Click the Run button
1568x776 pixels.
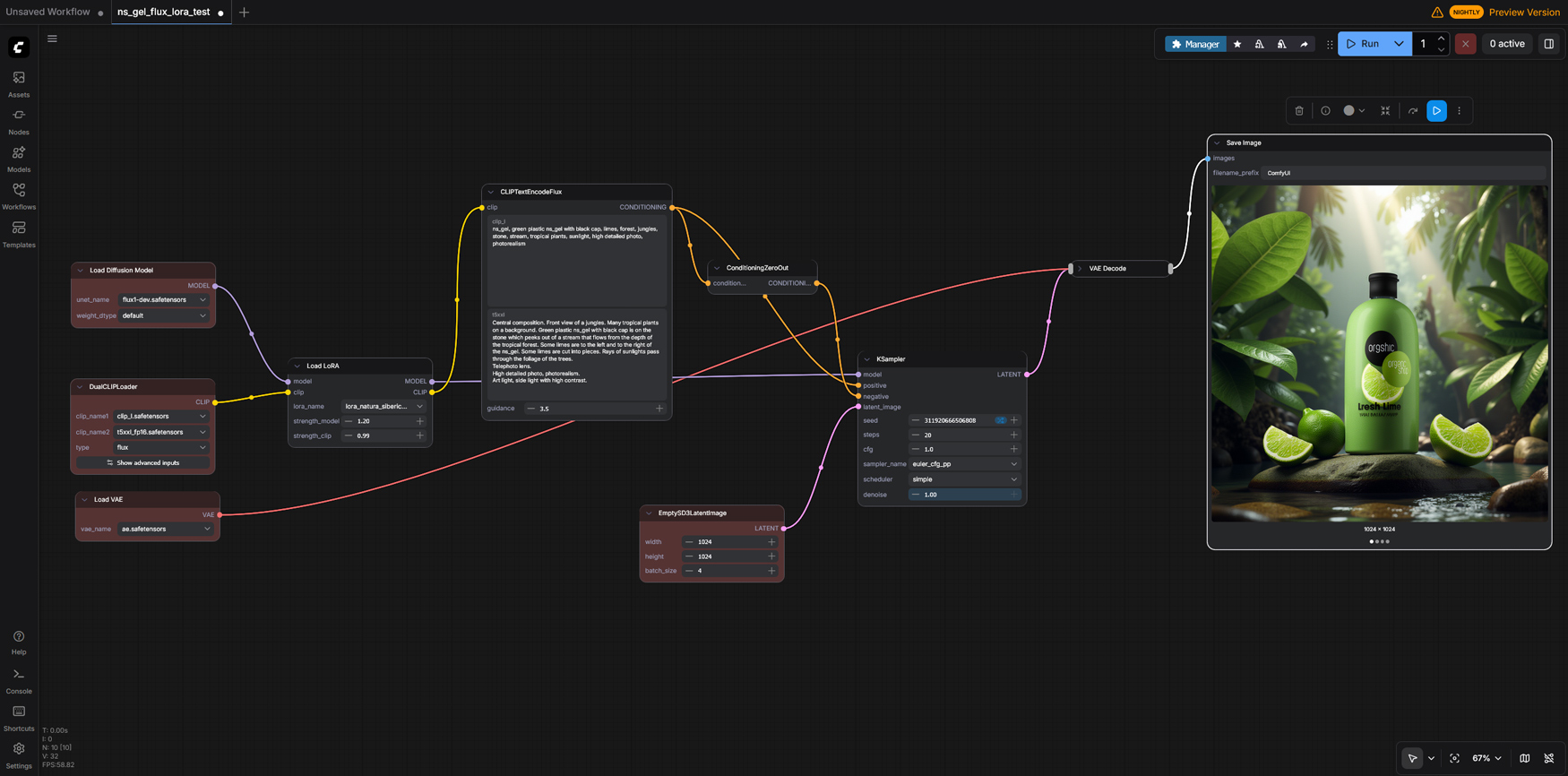point(1363,44)
